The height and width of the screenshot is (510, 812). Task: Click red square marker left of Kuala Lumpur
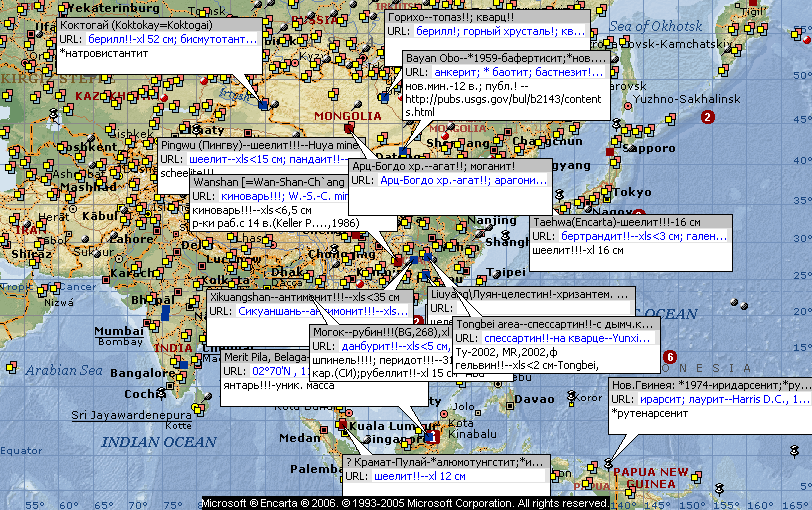(x=342, y=425)
